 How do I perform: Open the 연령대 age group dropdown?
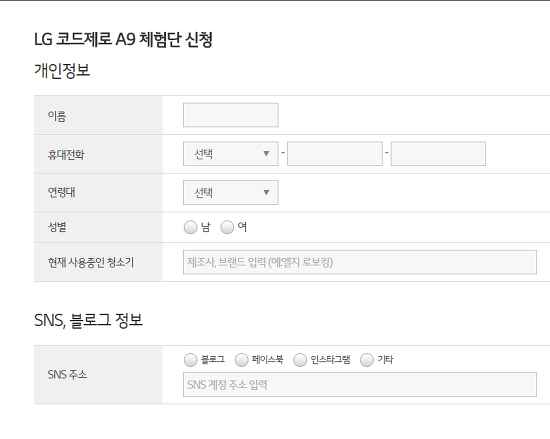tap(231, 193)
